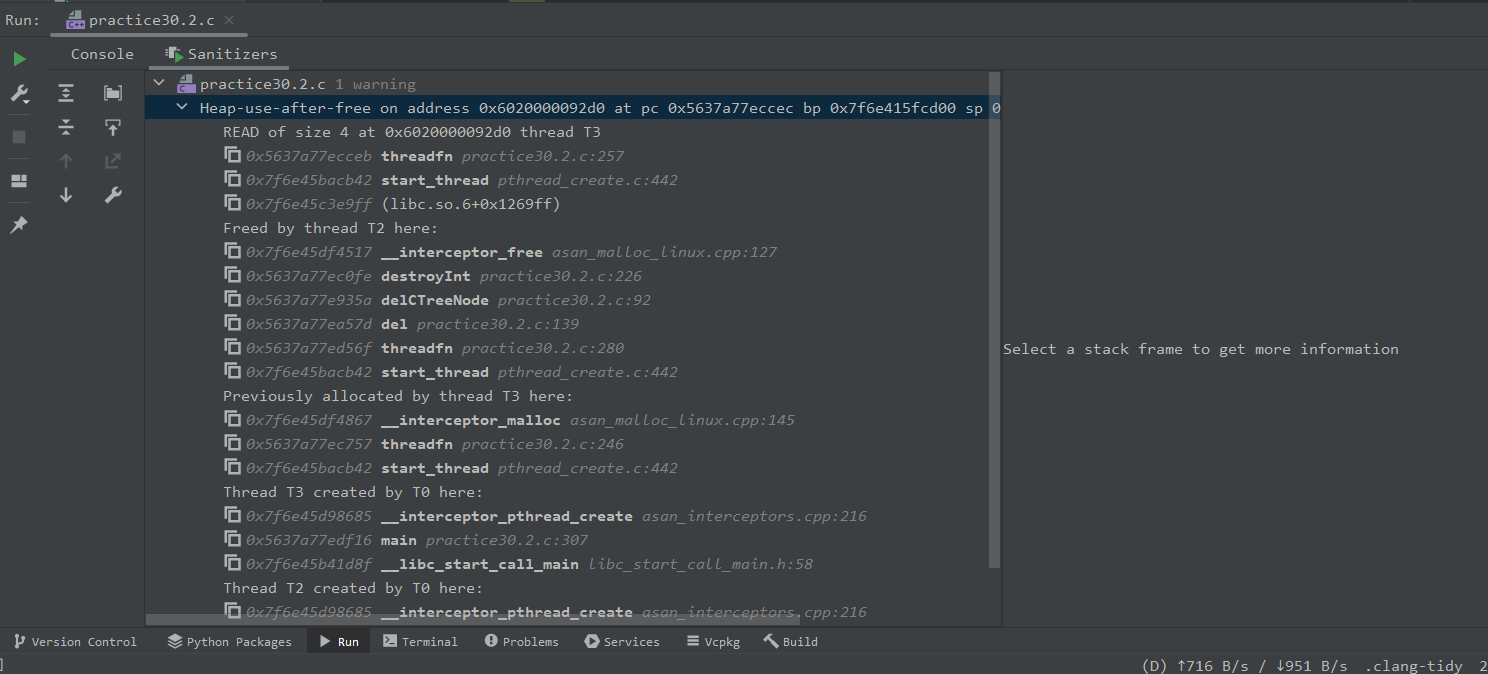Click the address '0x5637a77ea57d'
The image size is (1488, 674).
[x=308, y=324]
